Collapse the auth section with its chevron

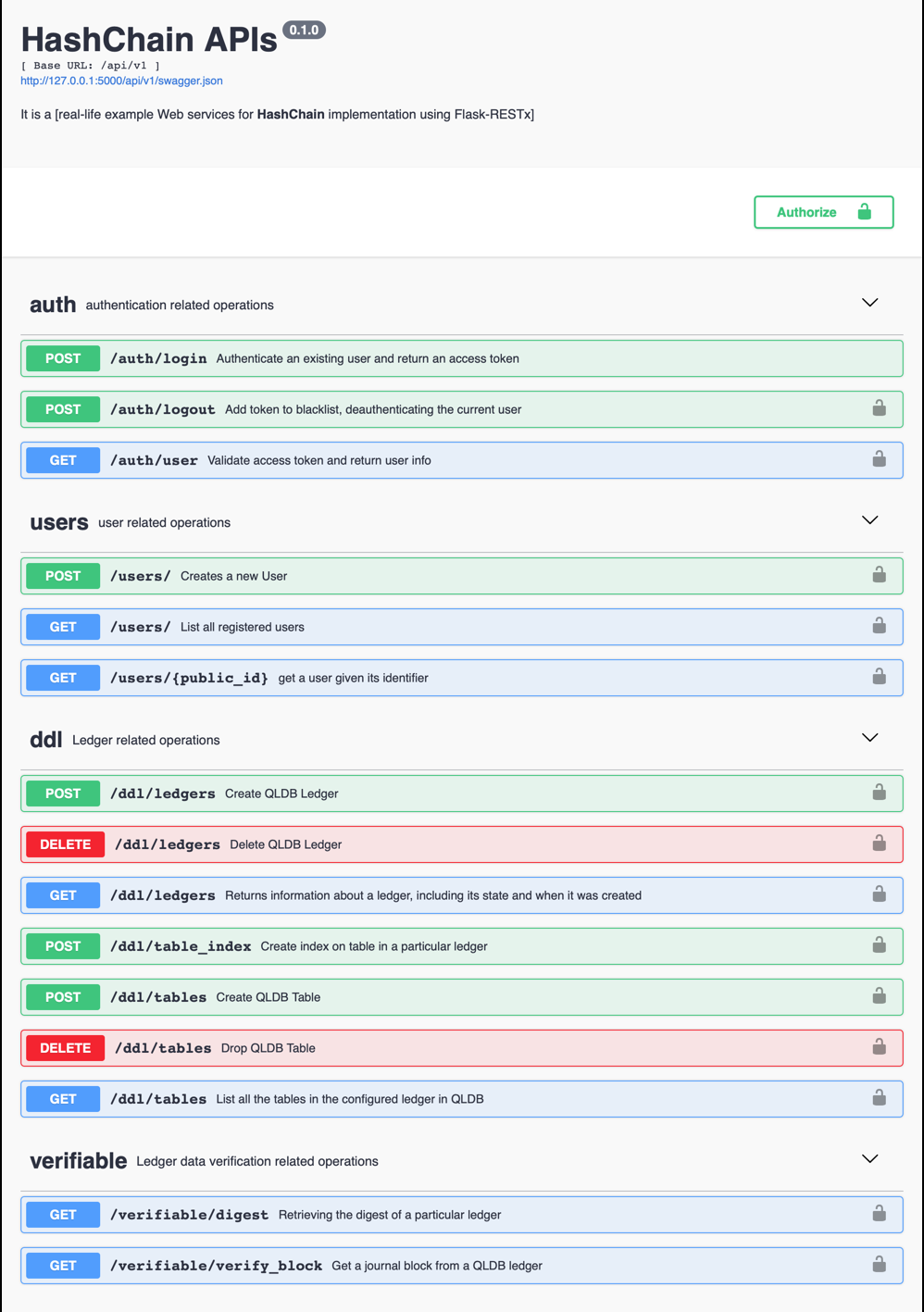click(x=869, y=303)
